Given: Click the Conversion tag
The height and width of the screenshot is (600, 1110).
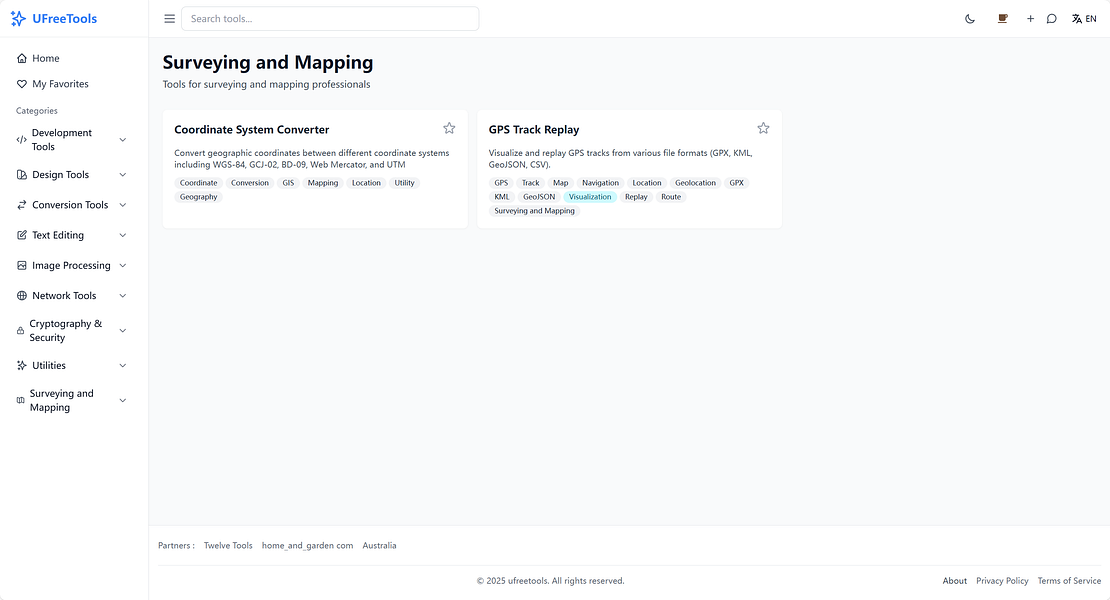Looking at the screenshot, I should [x=250, y=183].
